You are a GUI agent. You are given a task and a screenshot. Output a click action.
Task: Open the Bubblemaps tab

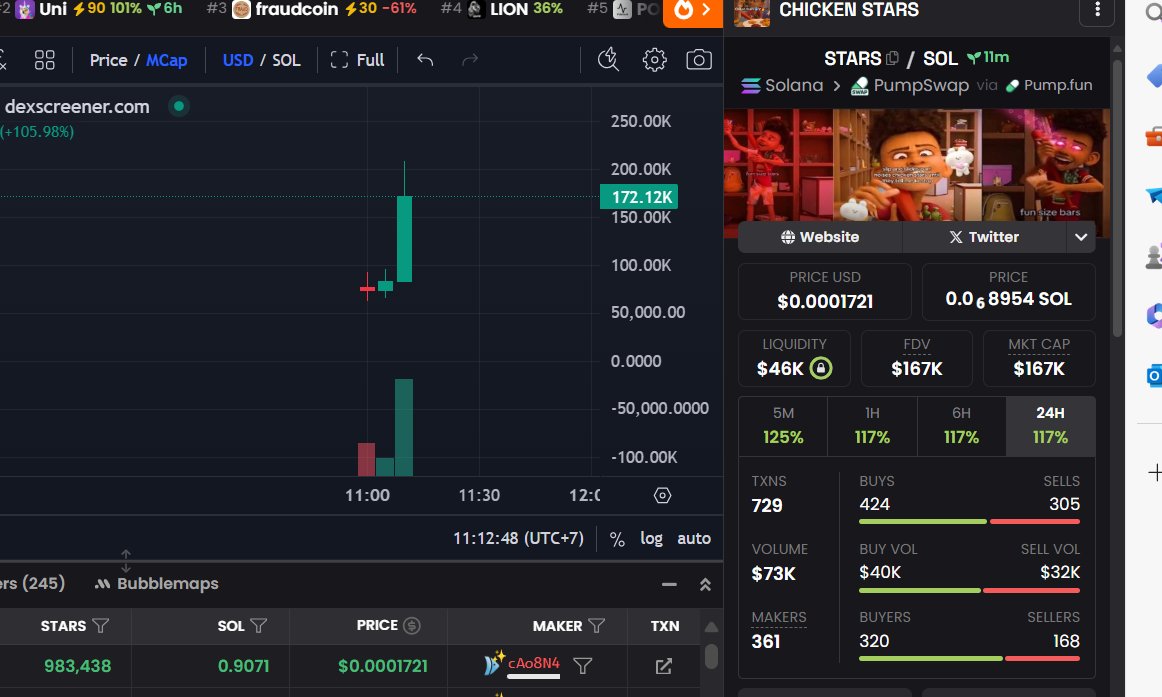[x=157, y=584]
